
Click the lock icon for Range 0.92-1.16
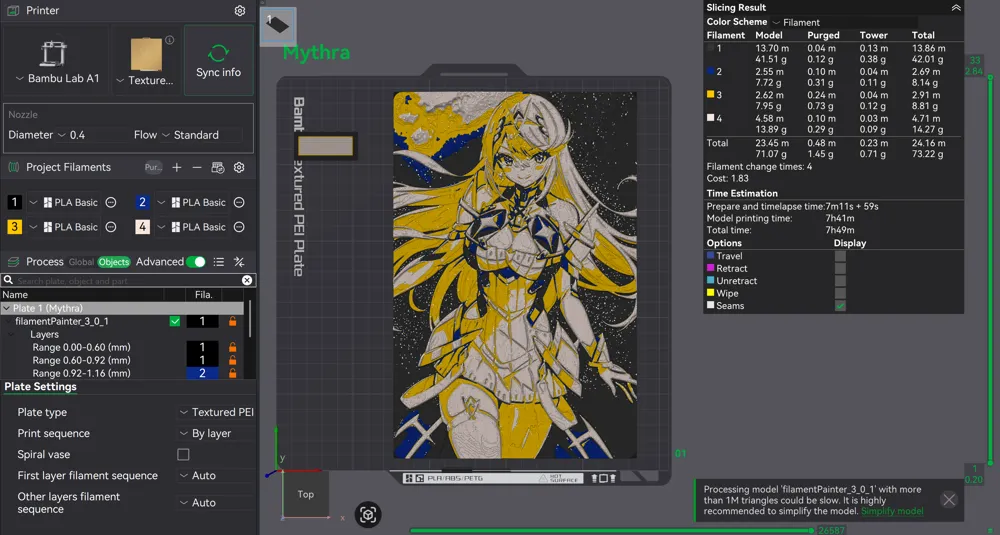point(233,373)
